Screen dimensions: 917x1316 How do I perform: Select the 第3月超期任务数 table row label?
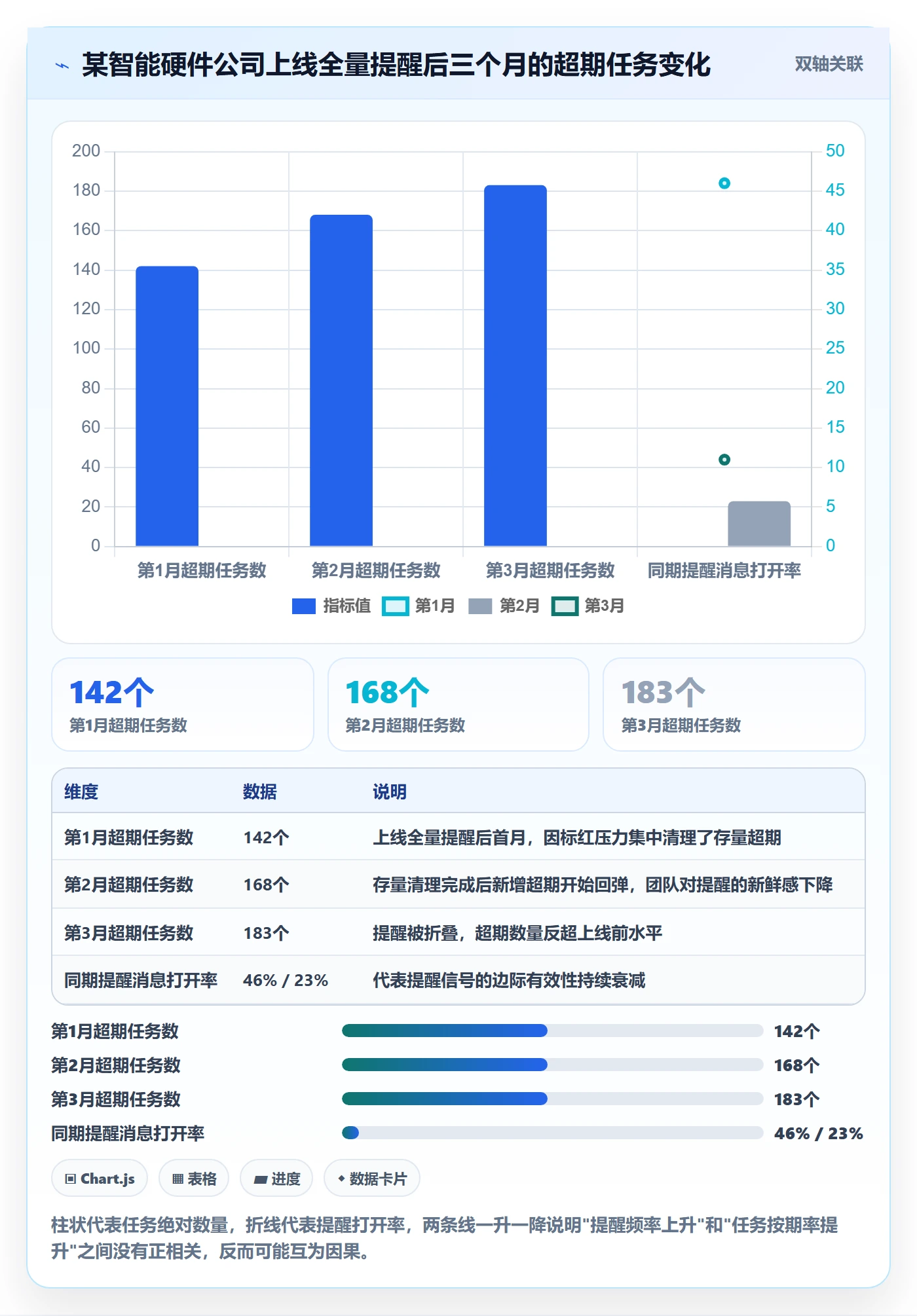(129, 933)
